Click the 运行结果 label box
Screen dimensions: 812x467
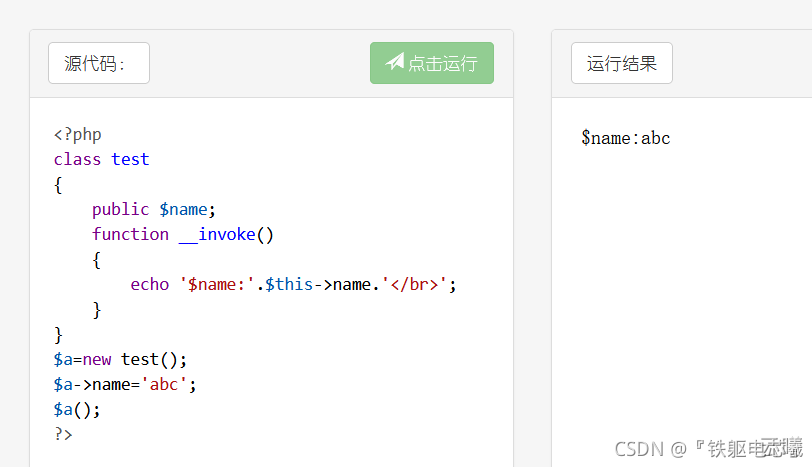coord(622,63)
